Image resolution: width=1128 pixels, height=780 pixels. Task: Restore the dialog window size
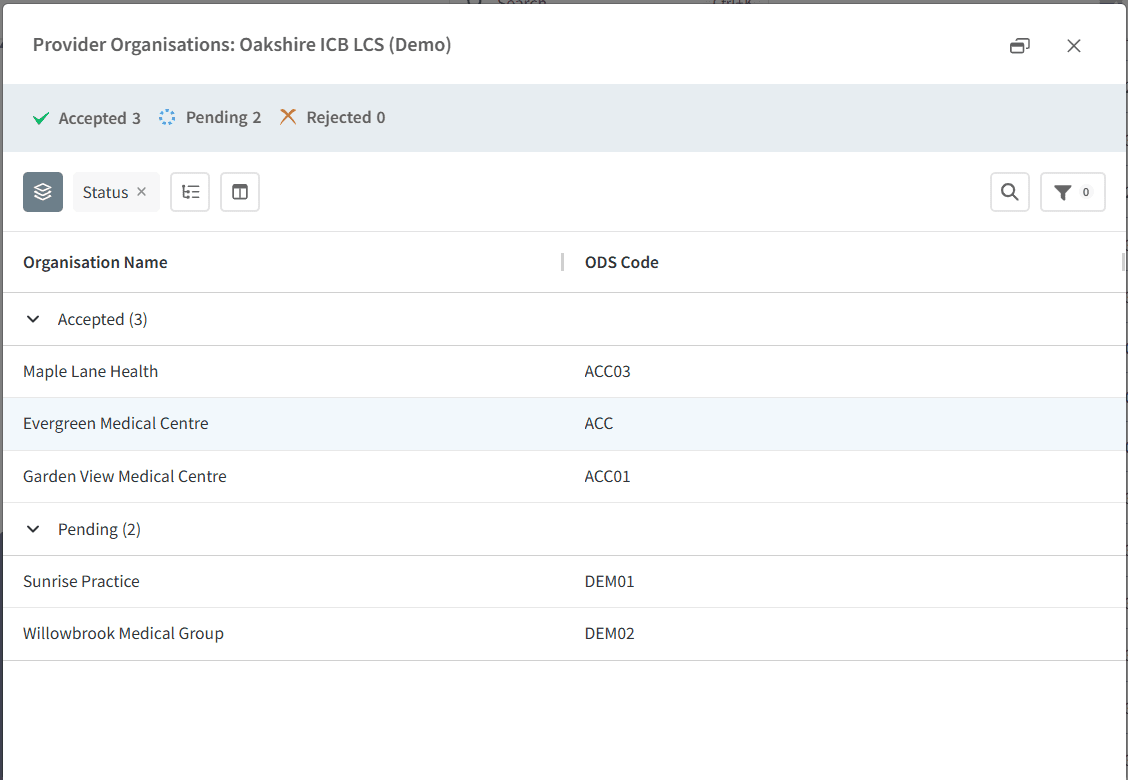click(x=1019, y=46)
